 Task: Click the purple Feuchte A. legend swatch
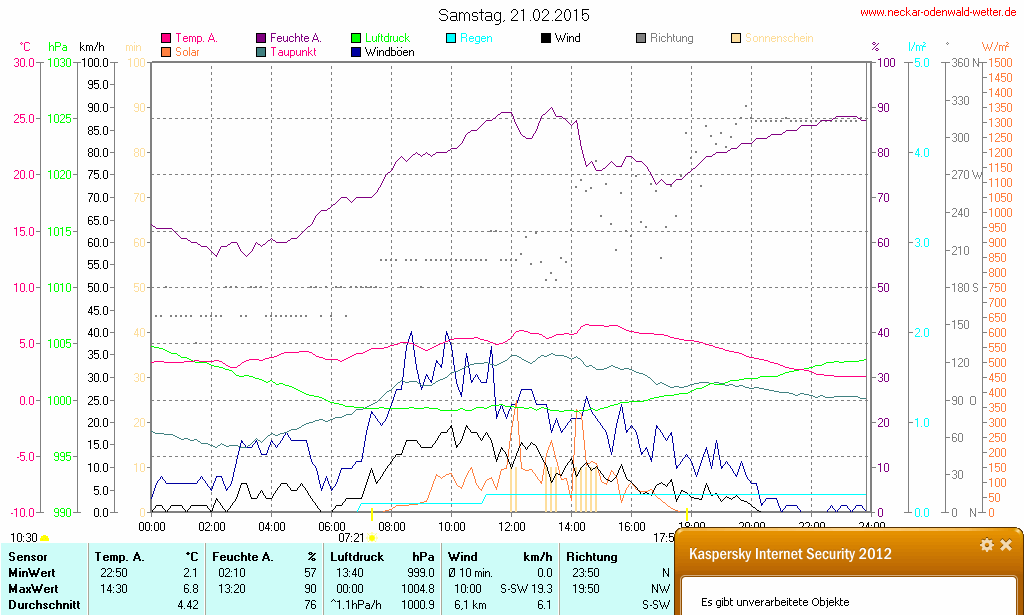pyautogui.click(x=262, y=39)
